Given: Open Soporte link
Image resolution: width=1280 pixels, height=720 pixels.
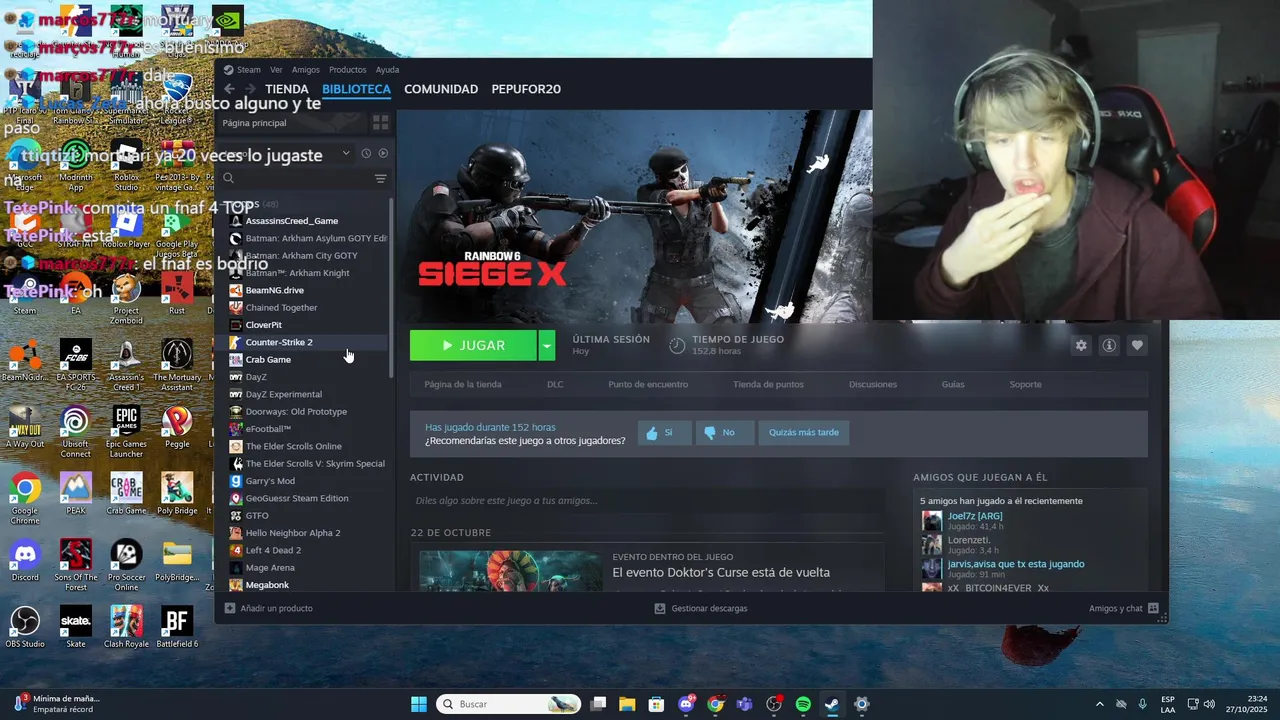Looking at the screenshot, I should 1025,384.
